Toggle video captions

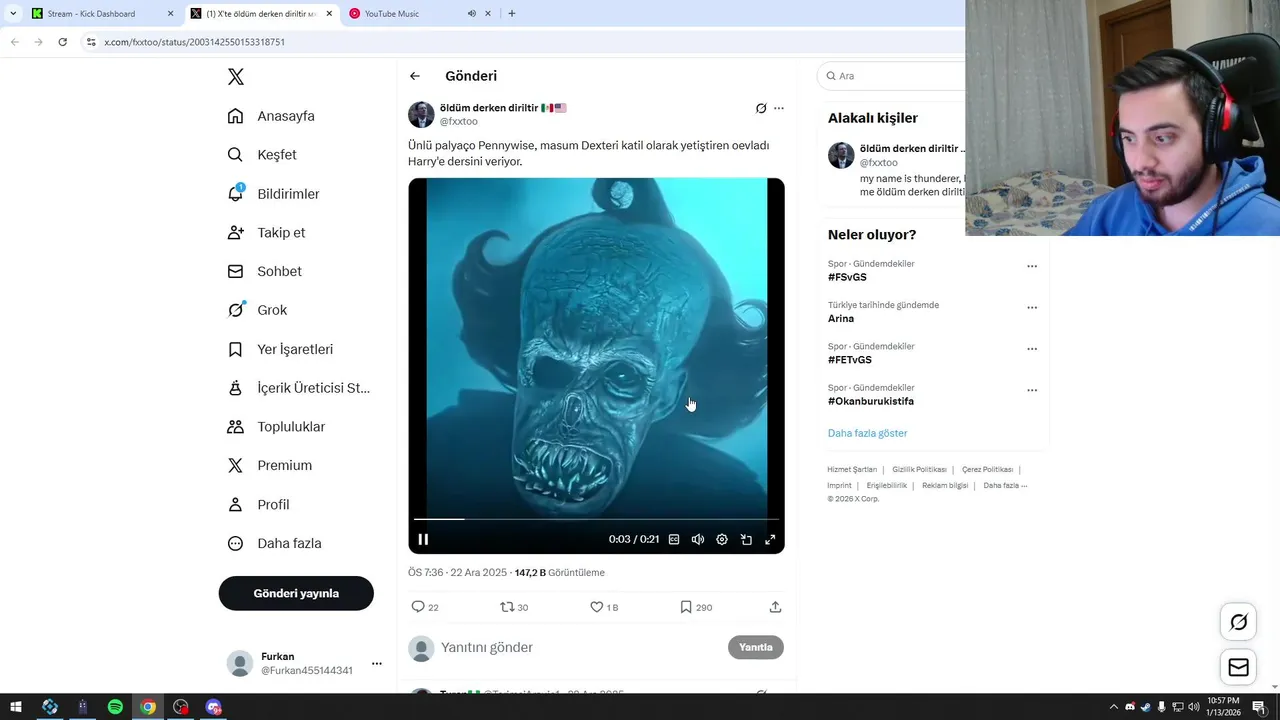(x=674, y=539)
